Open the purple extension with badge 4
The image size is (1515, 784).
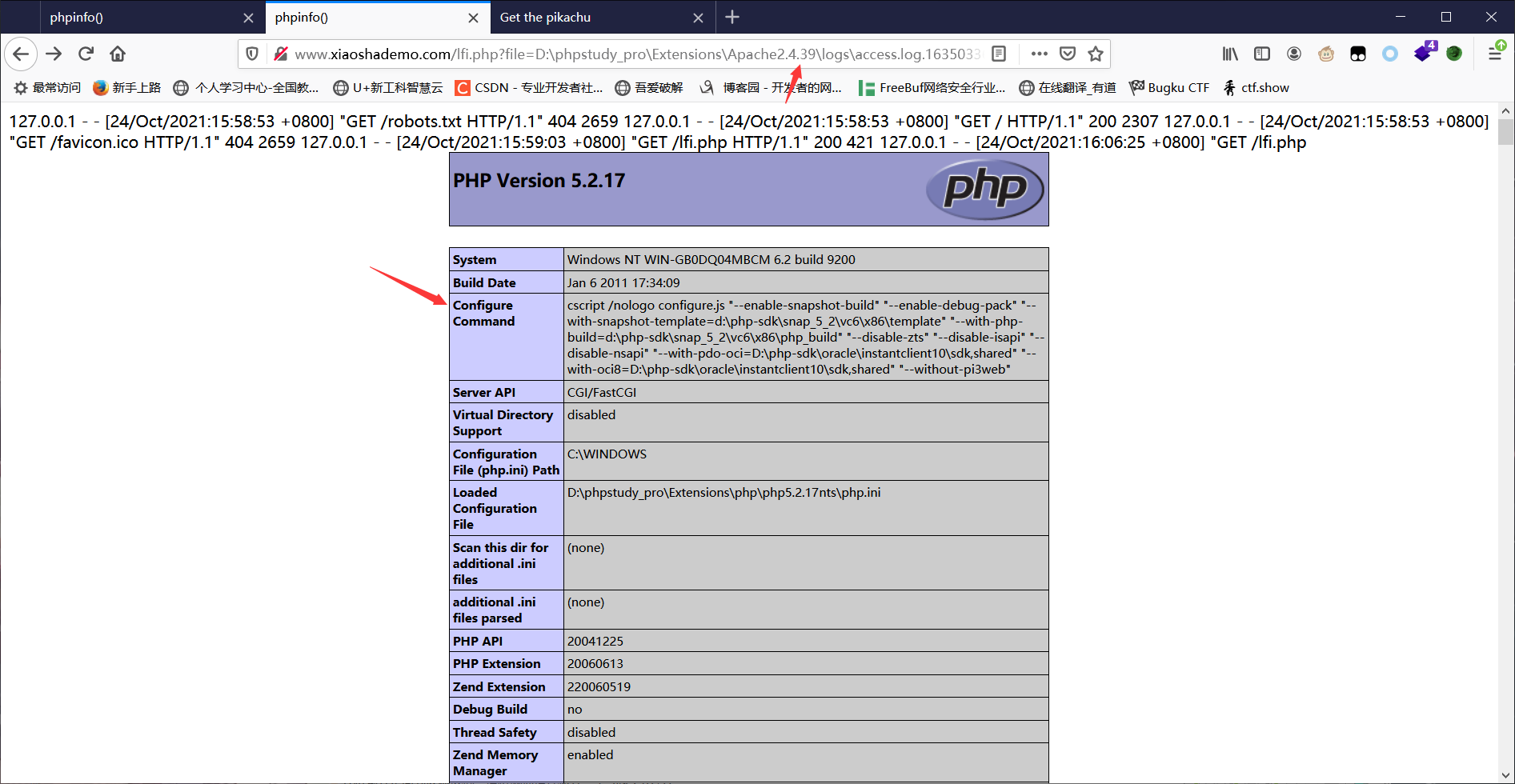[x=1425, y=52]
